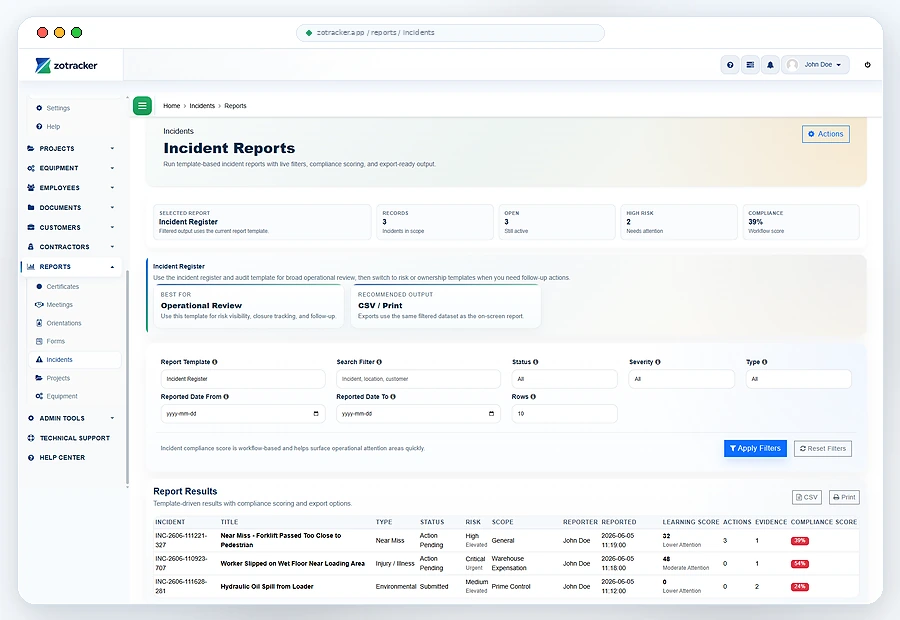The height and width of the screenshot is (620, 900).
Task: Open the Severity filter dropdown
Action: tap(682, 379)
